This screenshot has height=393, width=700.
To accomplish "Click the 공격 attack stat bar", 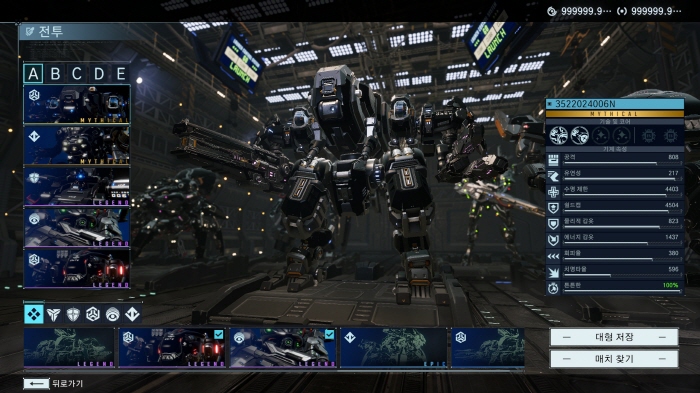I will [x=615, y=159].
